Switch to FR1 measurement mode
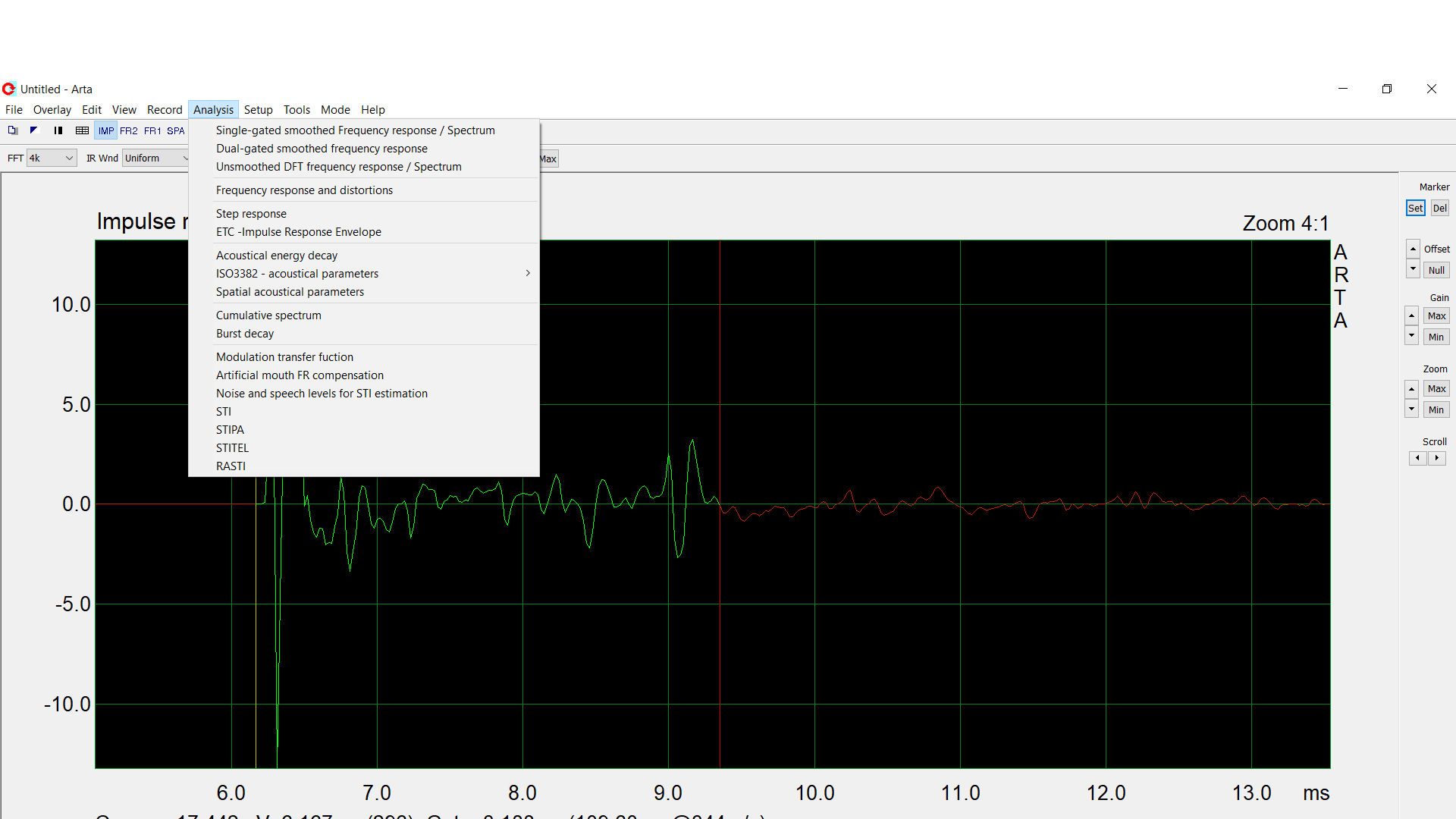 (x=152, y=130)
